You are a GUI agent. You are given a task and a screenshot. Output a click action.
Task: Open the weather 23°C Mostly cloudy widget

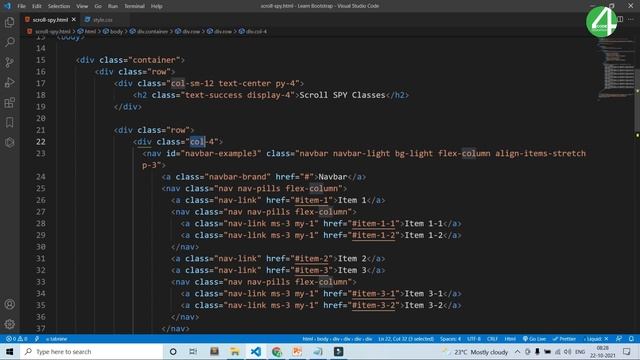[x=476, y=351]
